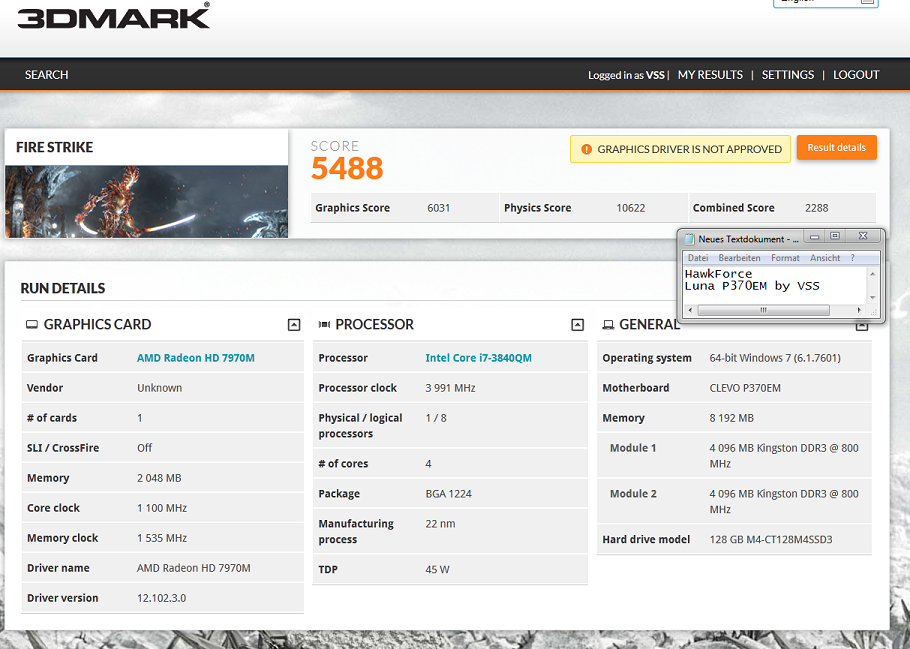
Task: Click Notepad's horizontal scroll right arrow
Action: [860, 310]
